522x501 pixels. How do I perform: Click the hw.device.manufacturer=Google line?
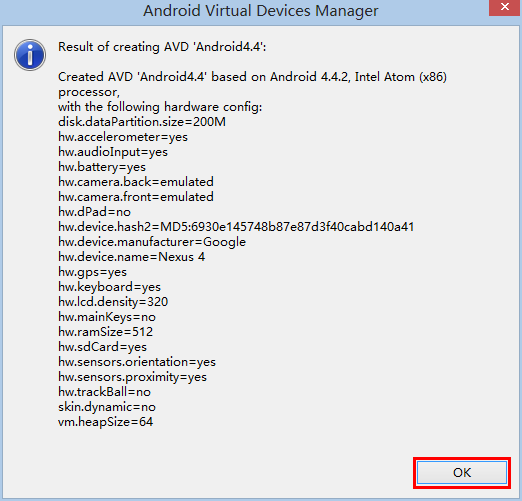pos(152,242)
